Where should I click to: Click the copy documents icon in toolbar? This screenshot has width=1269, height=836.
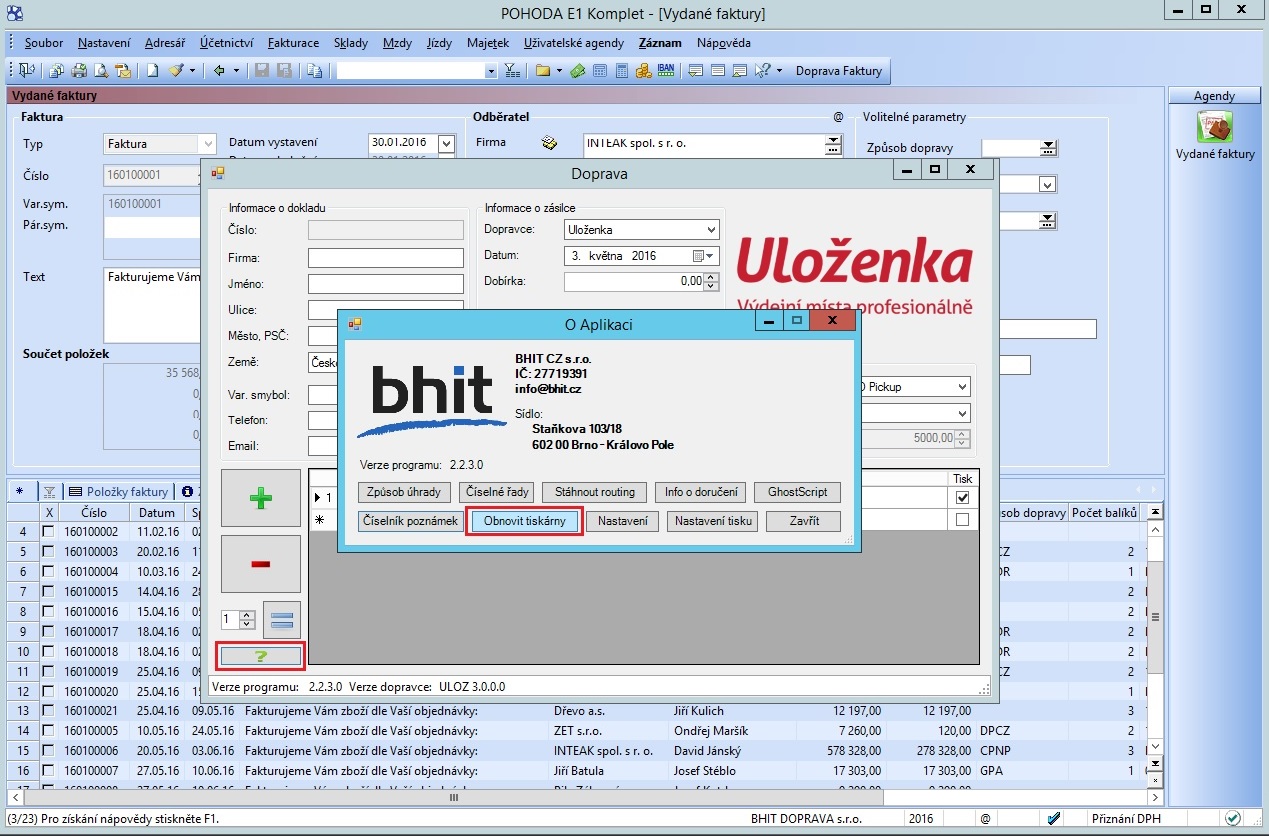[315, 71]
